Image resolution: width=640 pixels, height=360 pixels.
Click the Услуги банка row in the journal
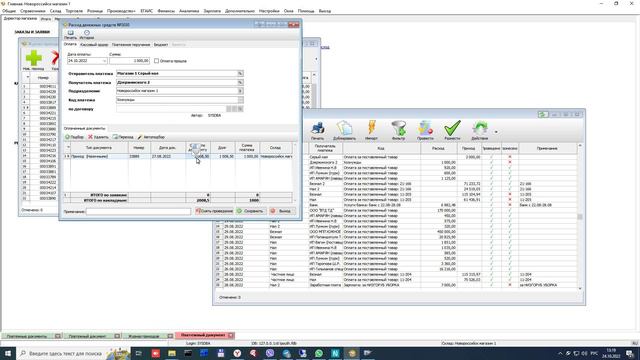(x=396, y=205)
